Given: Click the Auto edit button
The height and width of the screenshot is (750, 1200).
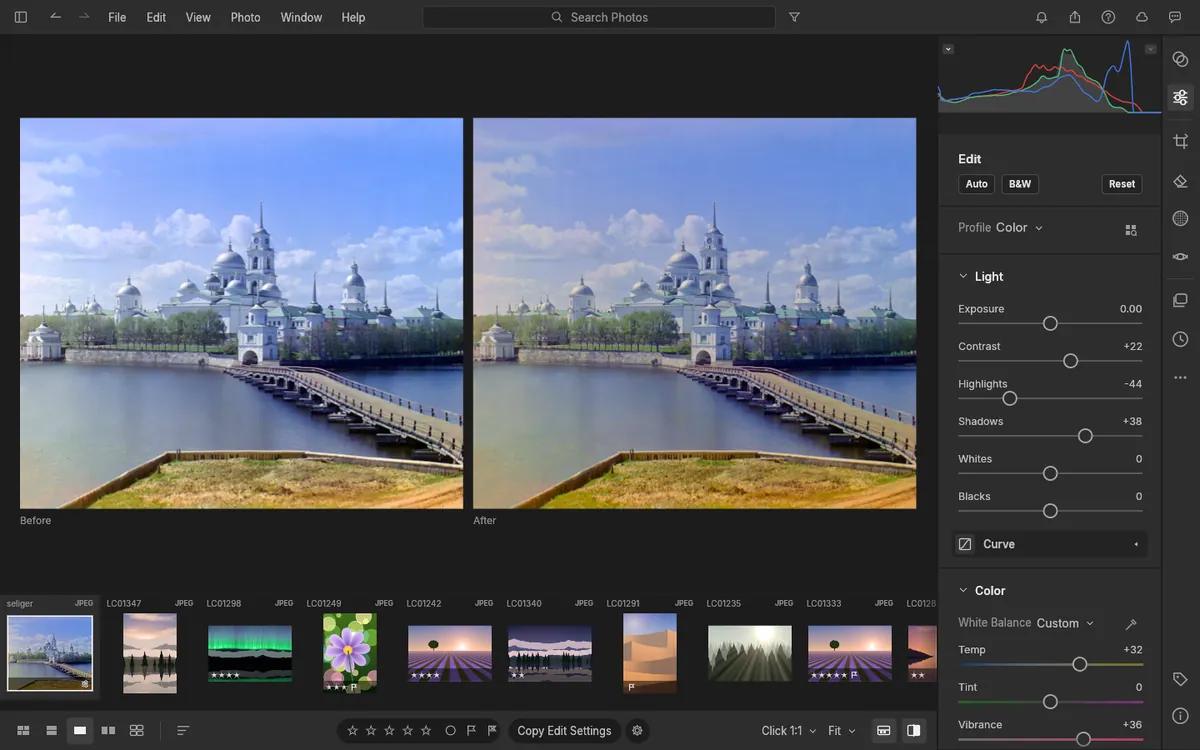Looking at the screenshot, I should [x=977, y=184].
